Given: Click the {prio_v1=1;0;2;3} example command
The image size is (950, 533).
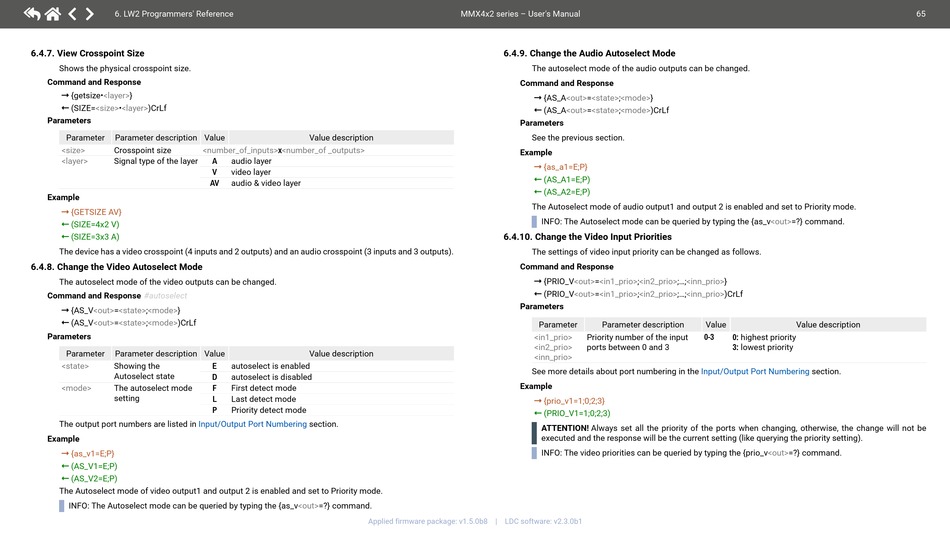Looking at the screenshot, I should point(574,400).
